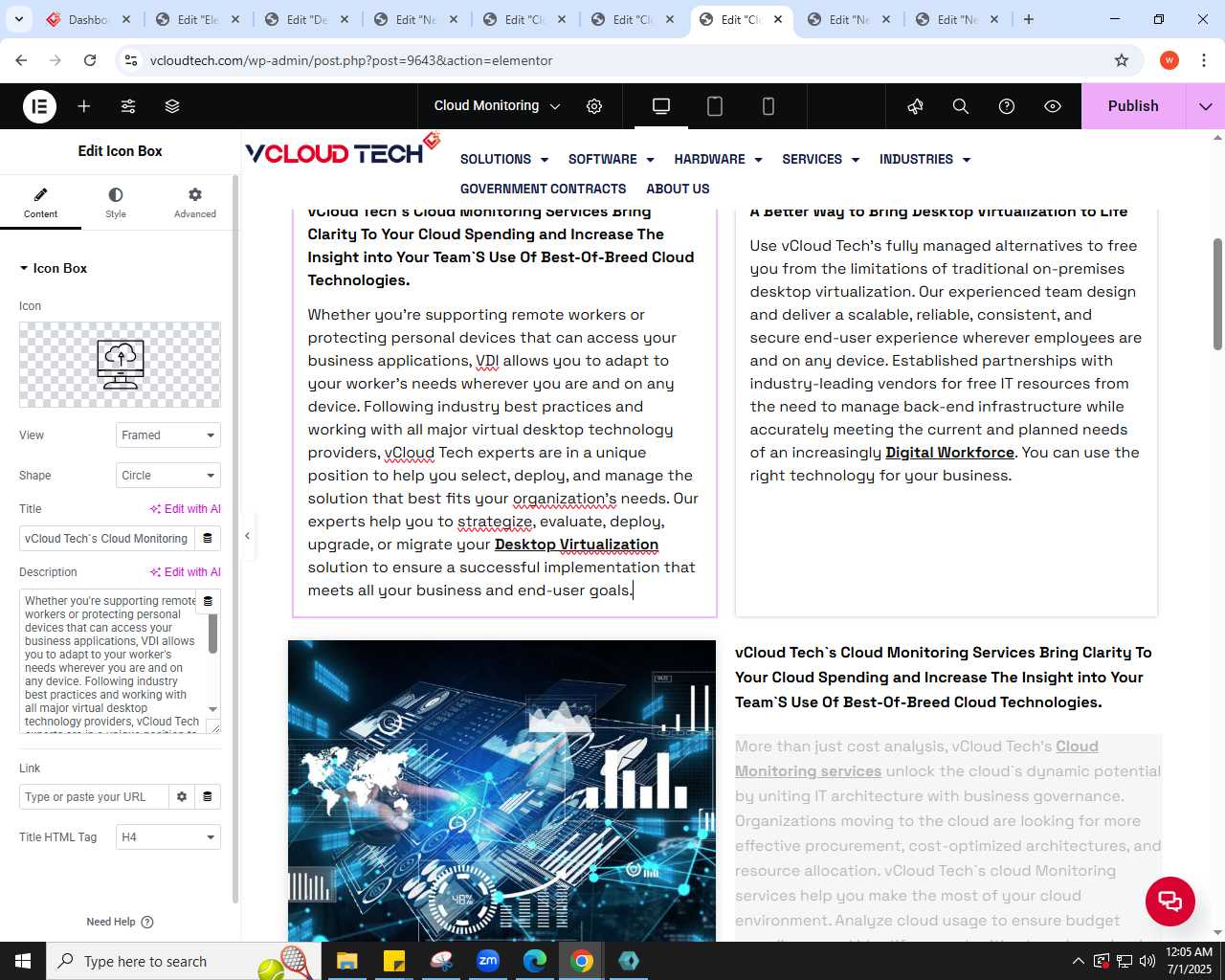Viewport: 1225px width, 980px height.
Task: Expand Publish options arrow
Action: click(x=1206, y=106)
